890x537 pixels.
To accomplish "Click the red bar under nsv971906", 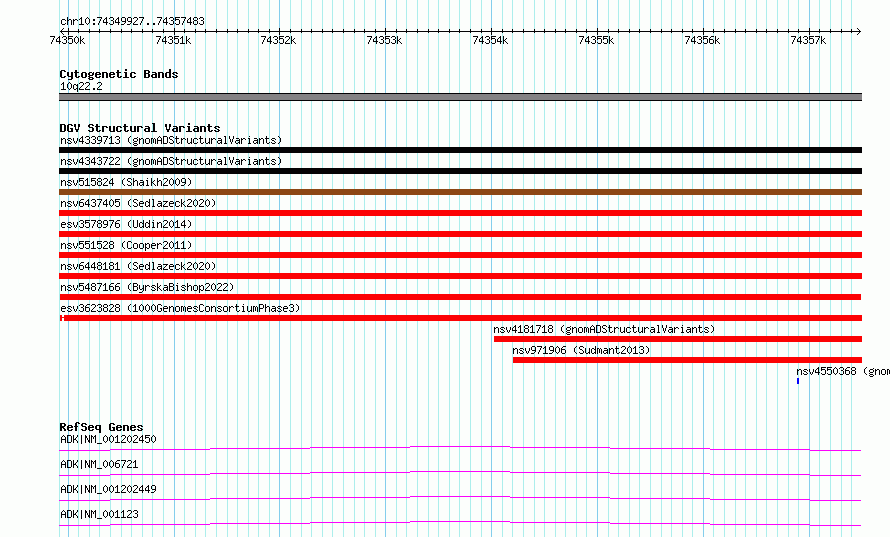I will [x=687, y=360].
